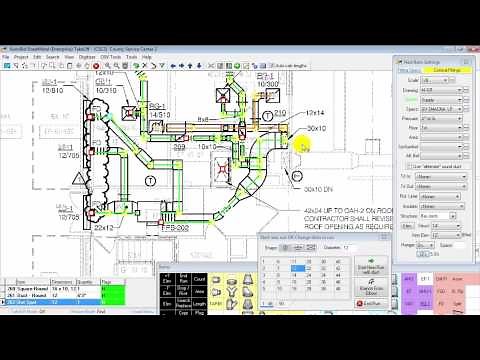
Task: Open the Hanger dropdown
Action: point(426,245)
